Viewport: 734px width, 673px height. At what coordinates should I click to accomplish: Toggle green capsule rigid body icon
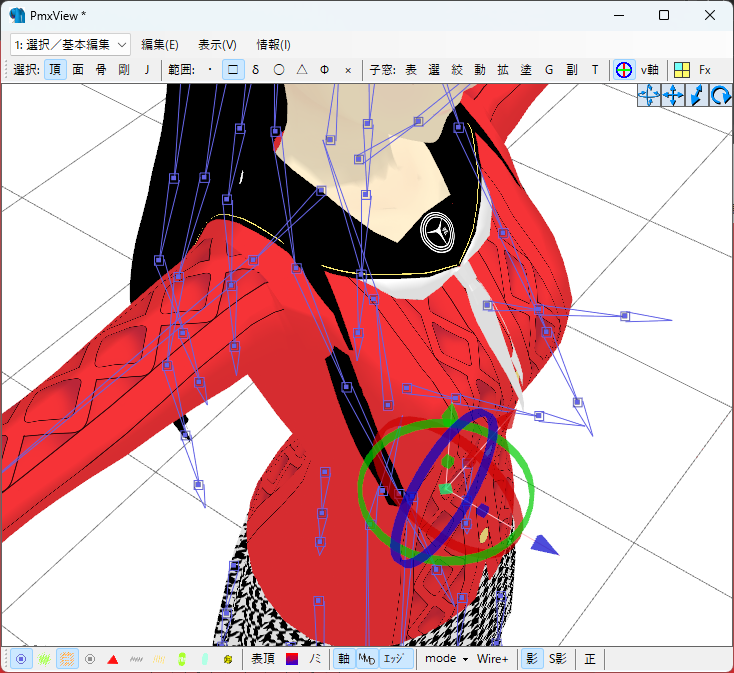pyautogui.click(x=182, y=659)
